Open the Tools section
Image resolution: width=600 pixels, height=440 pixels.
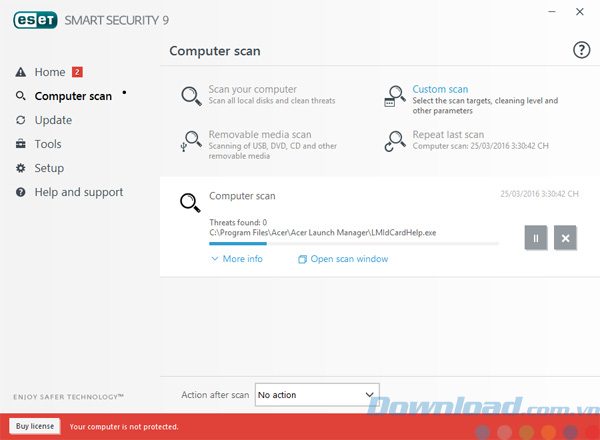point(48,144)
